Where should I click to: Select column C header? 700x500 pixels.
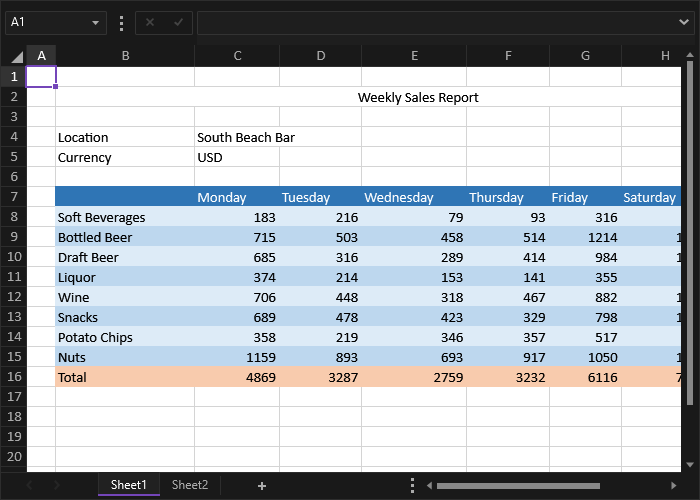[238, 56]
